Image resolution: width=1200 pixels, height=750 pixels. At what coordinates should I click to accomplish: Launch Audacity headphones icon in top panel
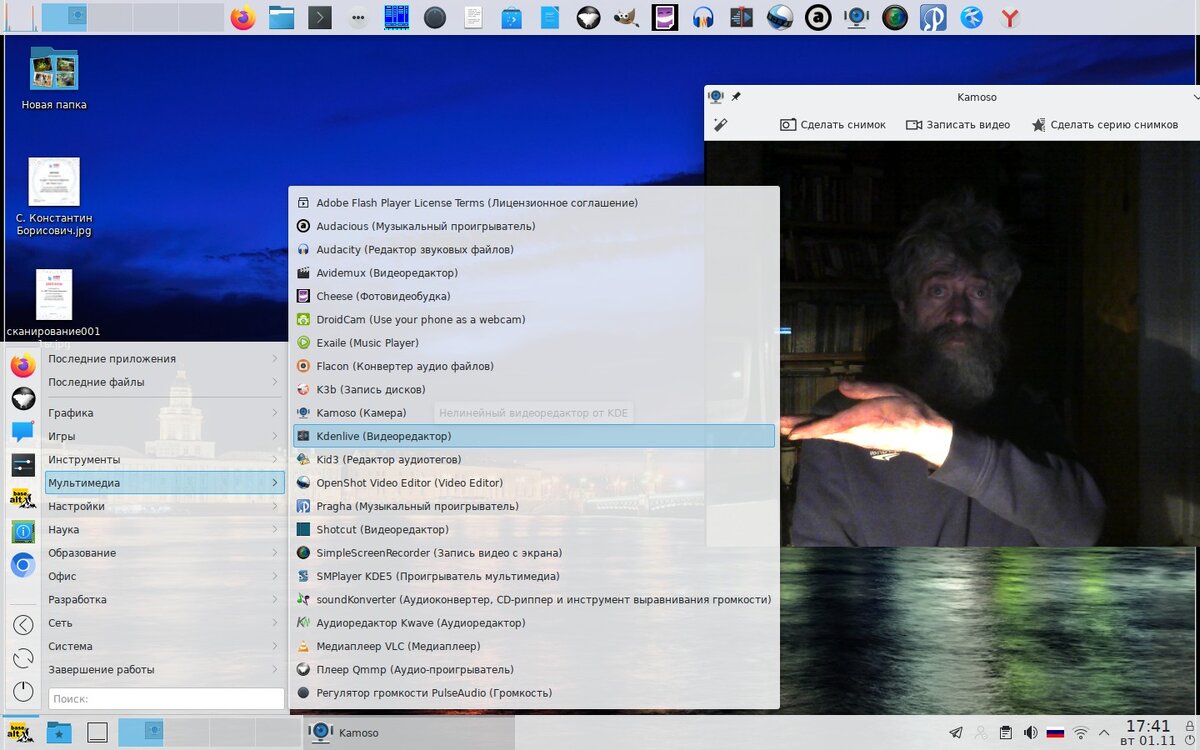tap(703, 17)
